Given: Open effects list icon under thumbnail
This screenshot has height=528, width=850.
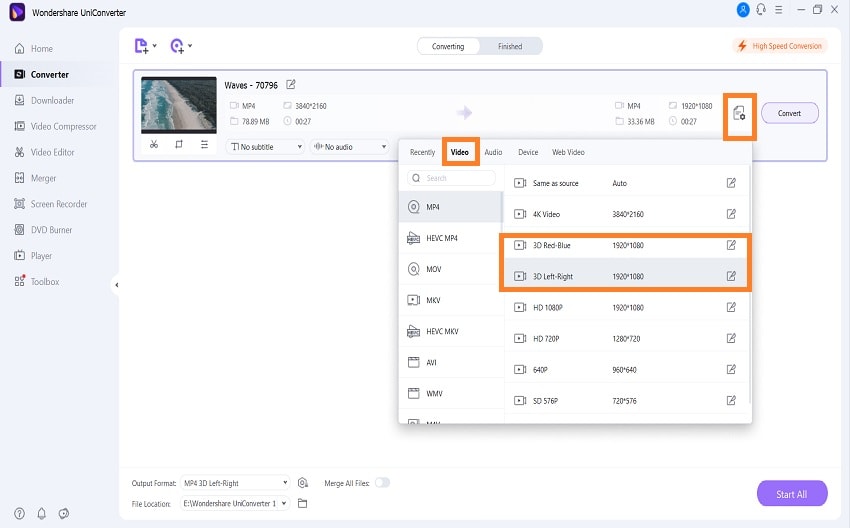Looking at the screenshot, I should (204, 144).
